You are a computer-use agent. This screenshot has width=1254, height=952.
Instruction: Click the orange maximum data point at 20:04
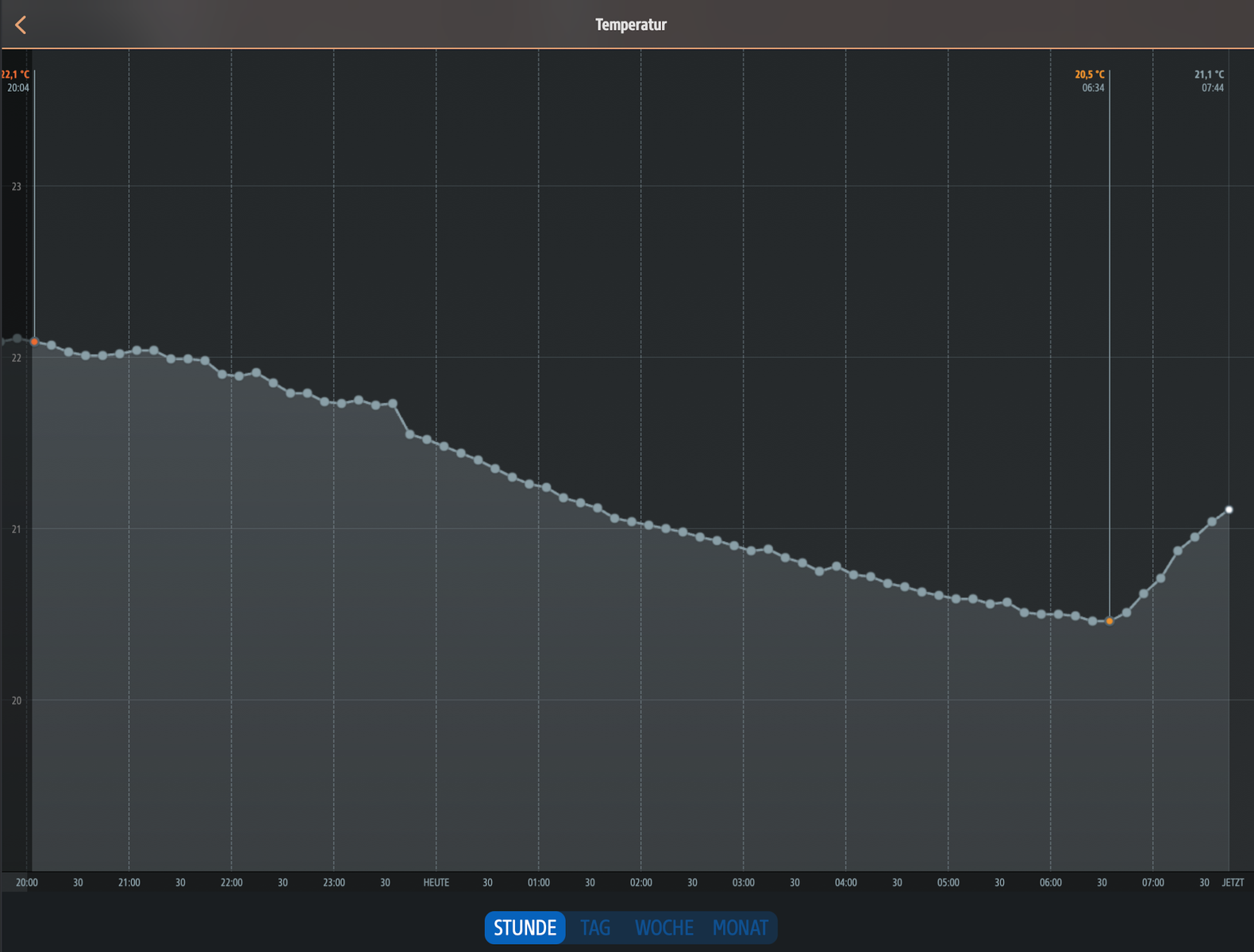click(x=34, y=342)
